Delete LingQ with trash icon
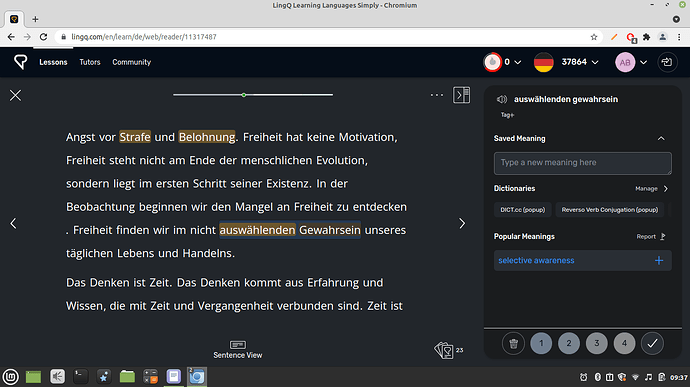The height and width of the screenshot is (387, 690). [513, 343]
